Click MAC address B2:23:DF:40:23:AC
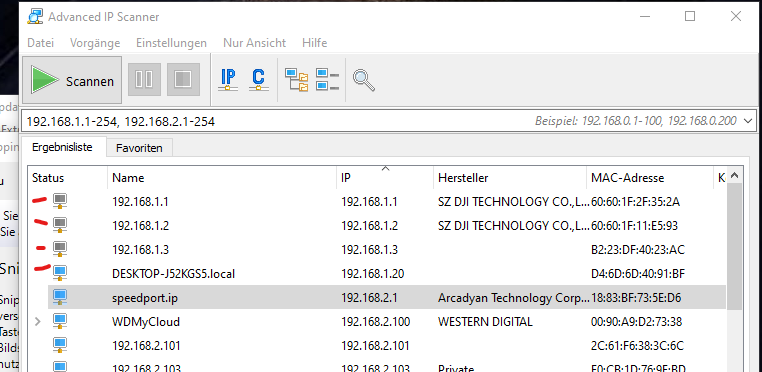 click(x=637, y=249)
